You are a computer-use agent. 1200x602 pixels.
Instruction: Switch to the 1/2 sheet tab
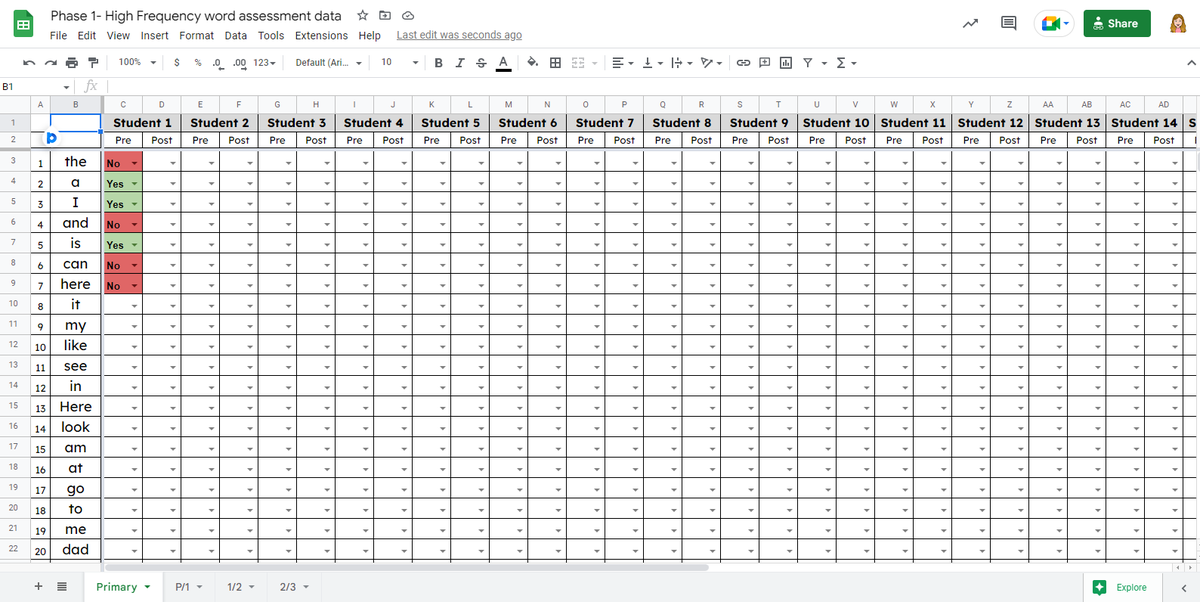coord(241,587)
